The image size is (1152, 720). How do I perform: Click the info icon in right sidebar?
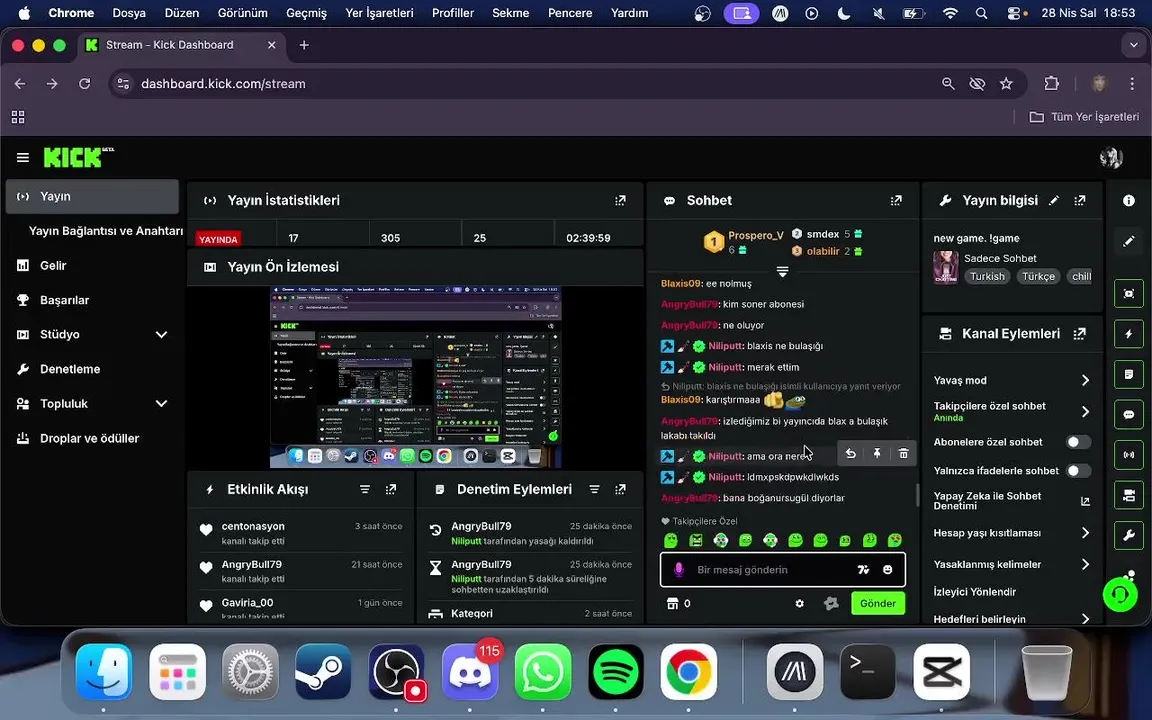tap(1128, 201)
